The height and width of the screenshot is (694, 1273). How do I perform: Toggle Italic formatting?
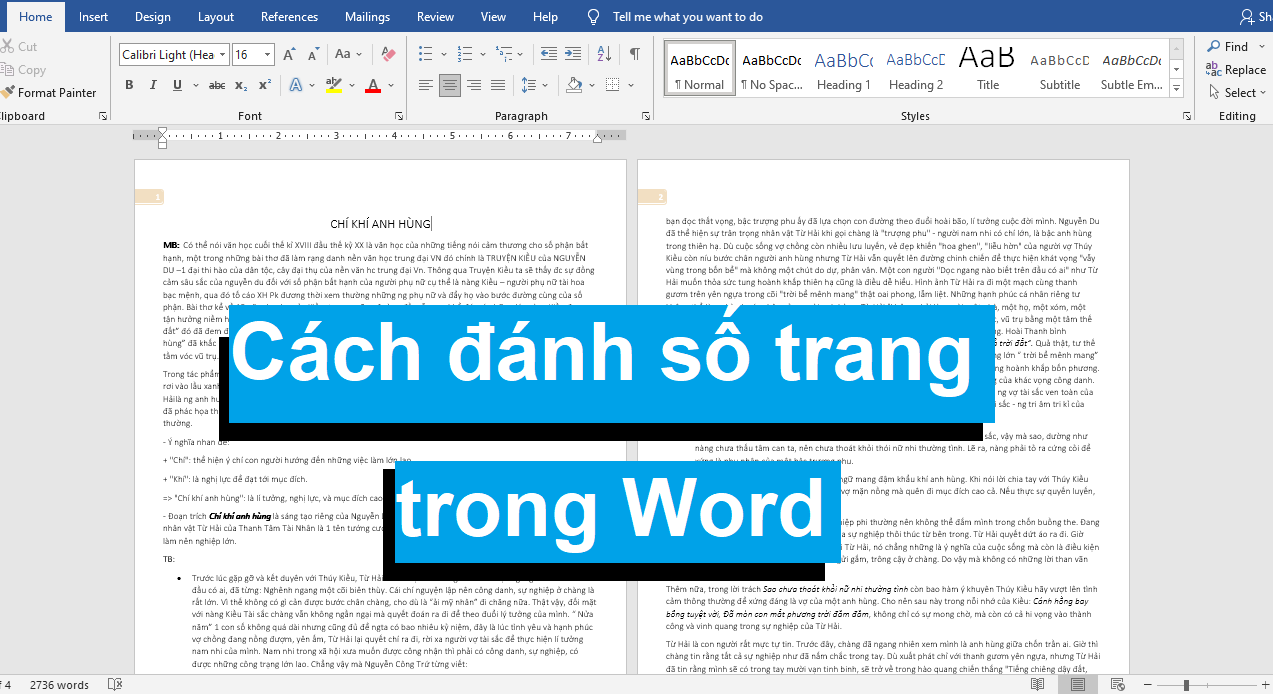pyautogui.click(x=152, y=85)
